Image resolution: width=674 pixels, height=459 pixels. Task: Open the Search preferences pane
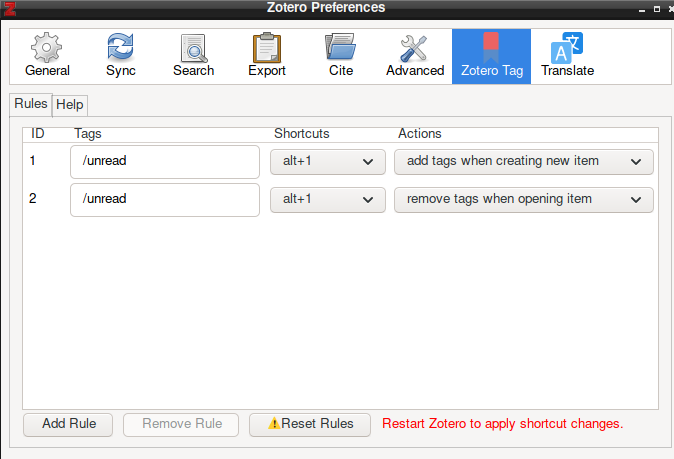tap(193, 56)
